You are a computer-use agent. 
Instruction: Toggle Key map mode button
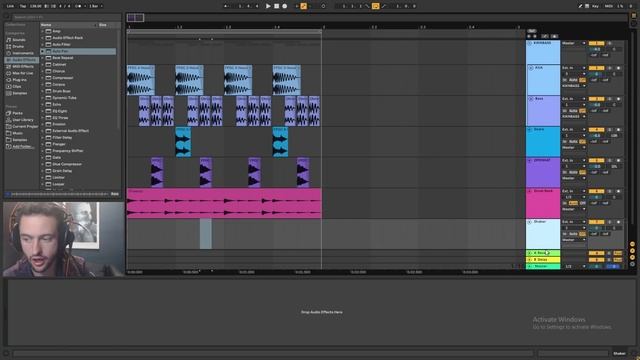point(596,6)
